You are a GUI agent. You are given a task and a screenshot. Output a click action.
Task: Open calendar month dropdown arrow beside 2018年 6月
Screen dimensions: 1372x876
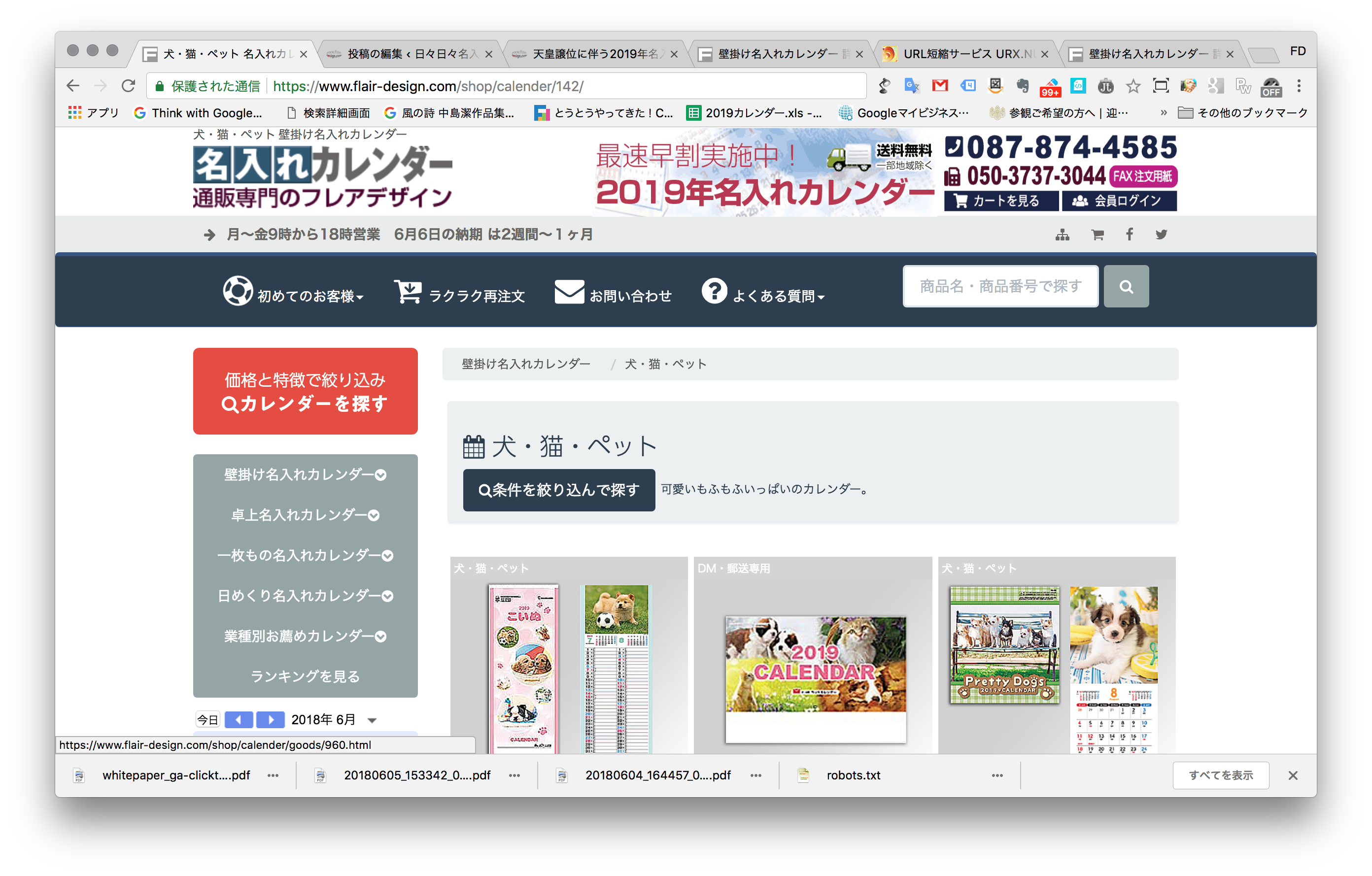pos(372,720)
